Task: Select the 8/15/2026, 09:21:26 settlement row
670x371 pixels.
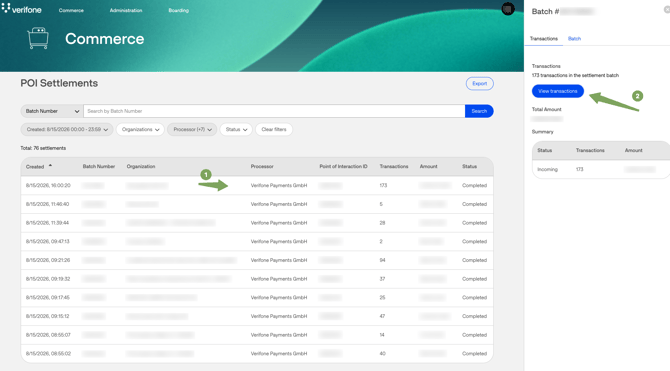Action: (257, 260)
